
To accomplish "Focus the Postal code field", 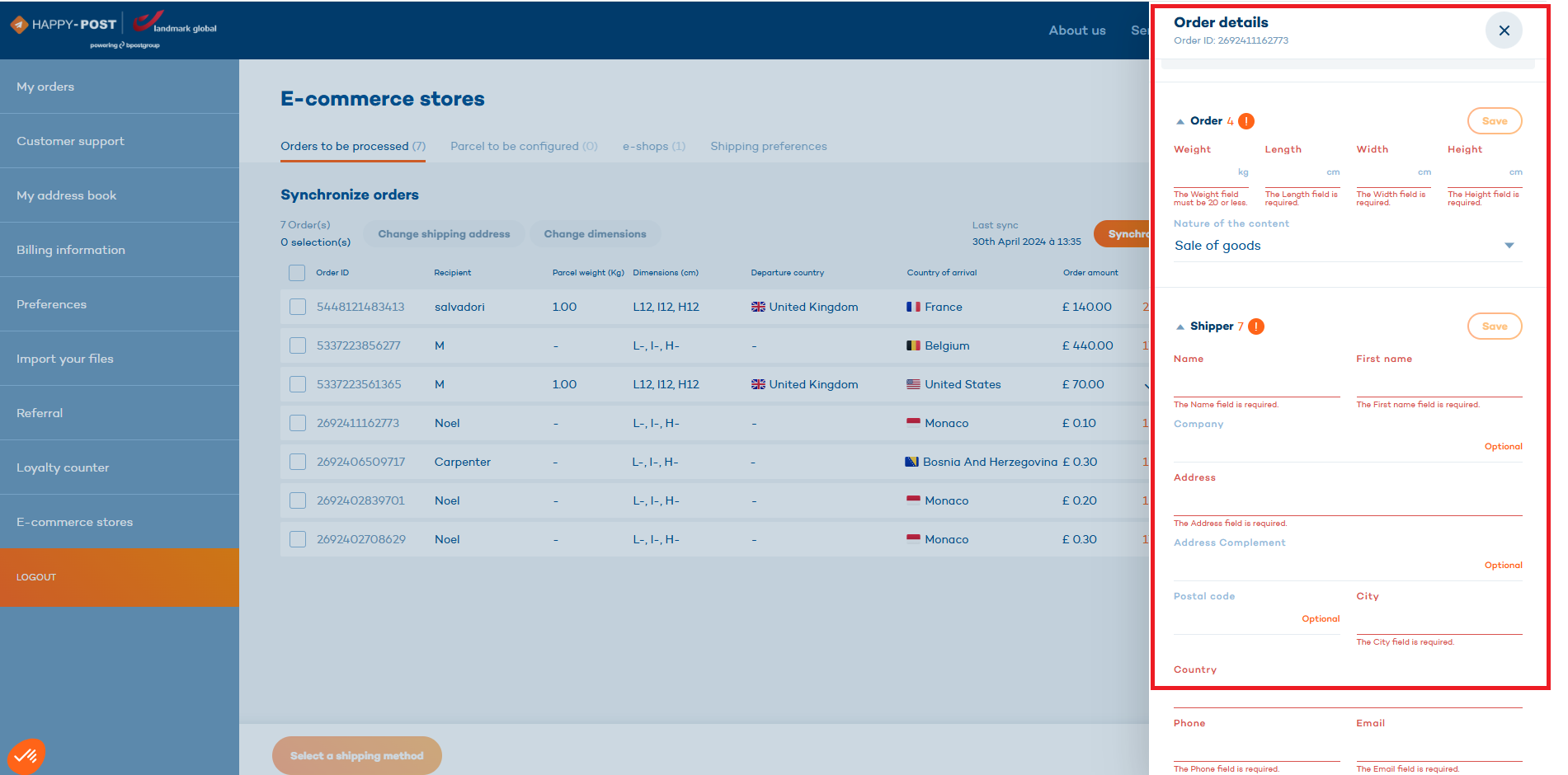I will [x=1257, y=620].
